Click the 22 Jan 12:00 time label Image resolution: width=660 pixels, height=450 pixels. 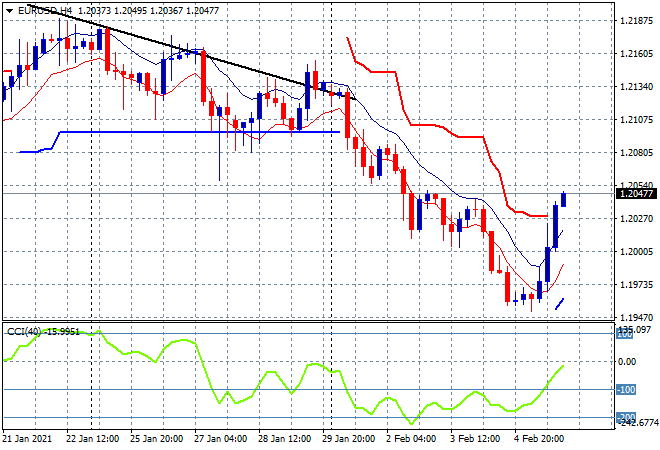(x=92, y=439)
